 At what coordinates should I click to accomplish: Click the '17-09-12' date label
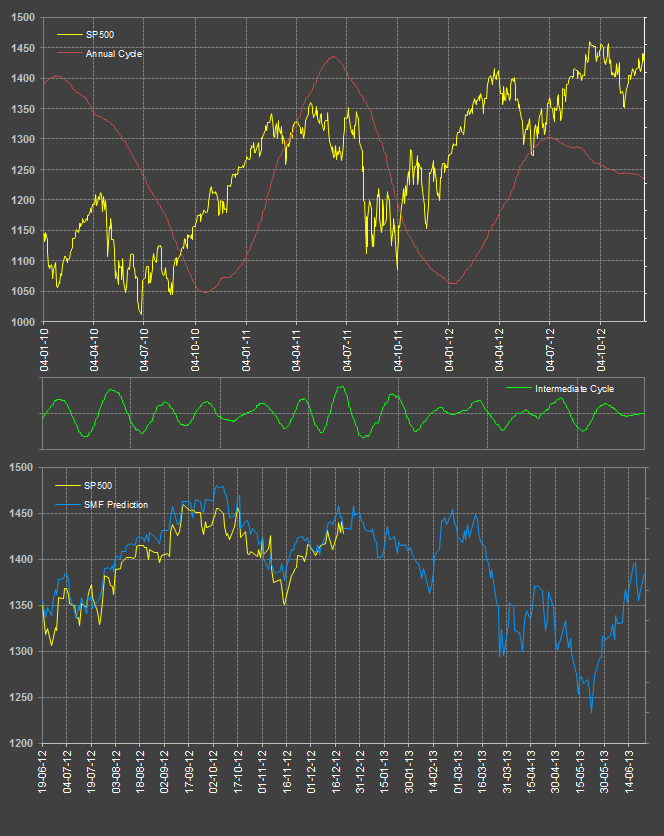tap(189, 771)
